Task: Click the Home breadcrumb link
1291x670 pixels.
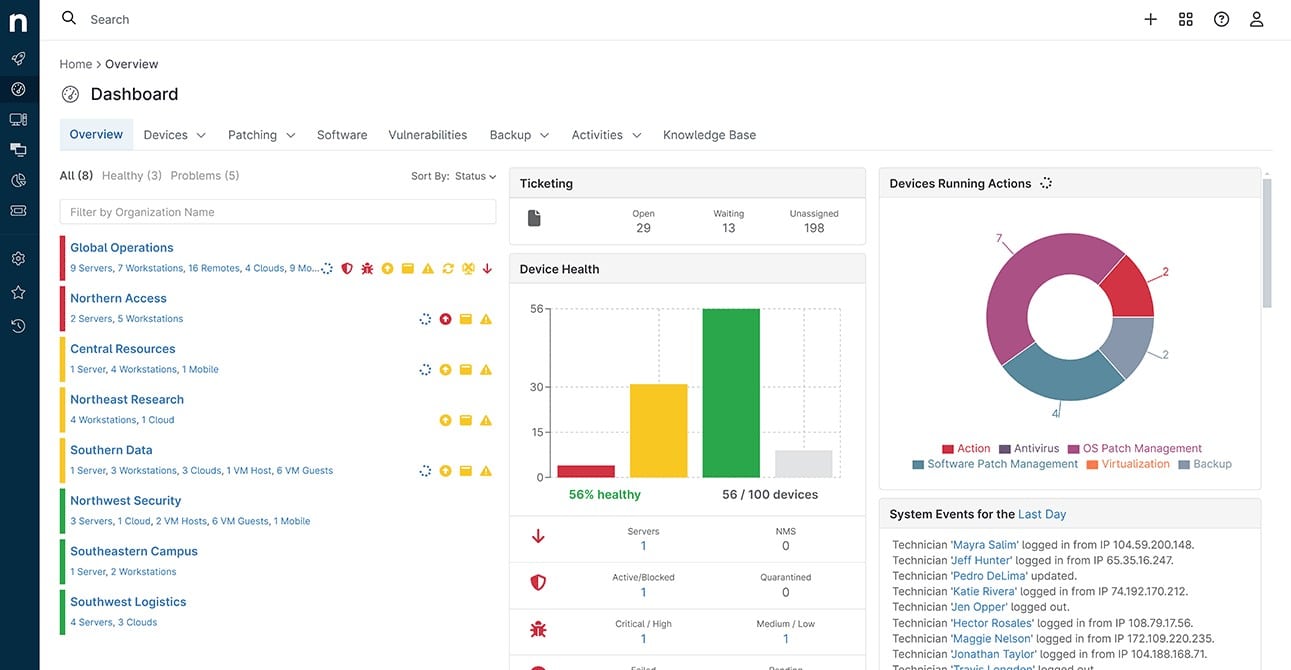Action: pyautogui.click(x=75, y=64)
